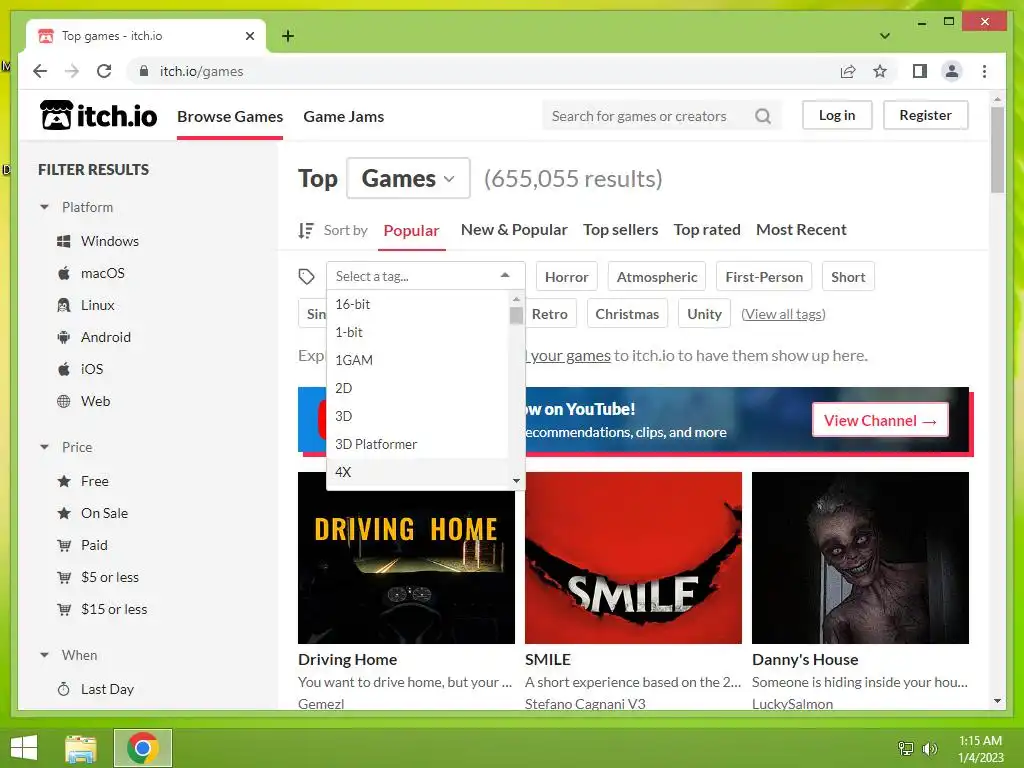Open the browser side panel icon
Screen dimensions: 1024x768
click(920, 71)
